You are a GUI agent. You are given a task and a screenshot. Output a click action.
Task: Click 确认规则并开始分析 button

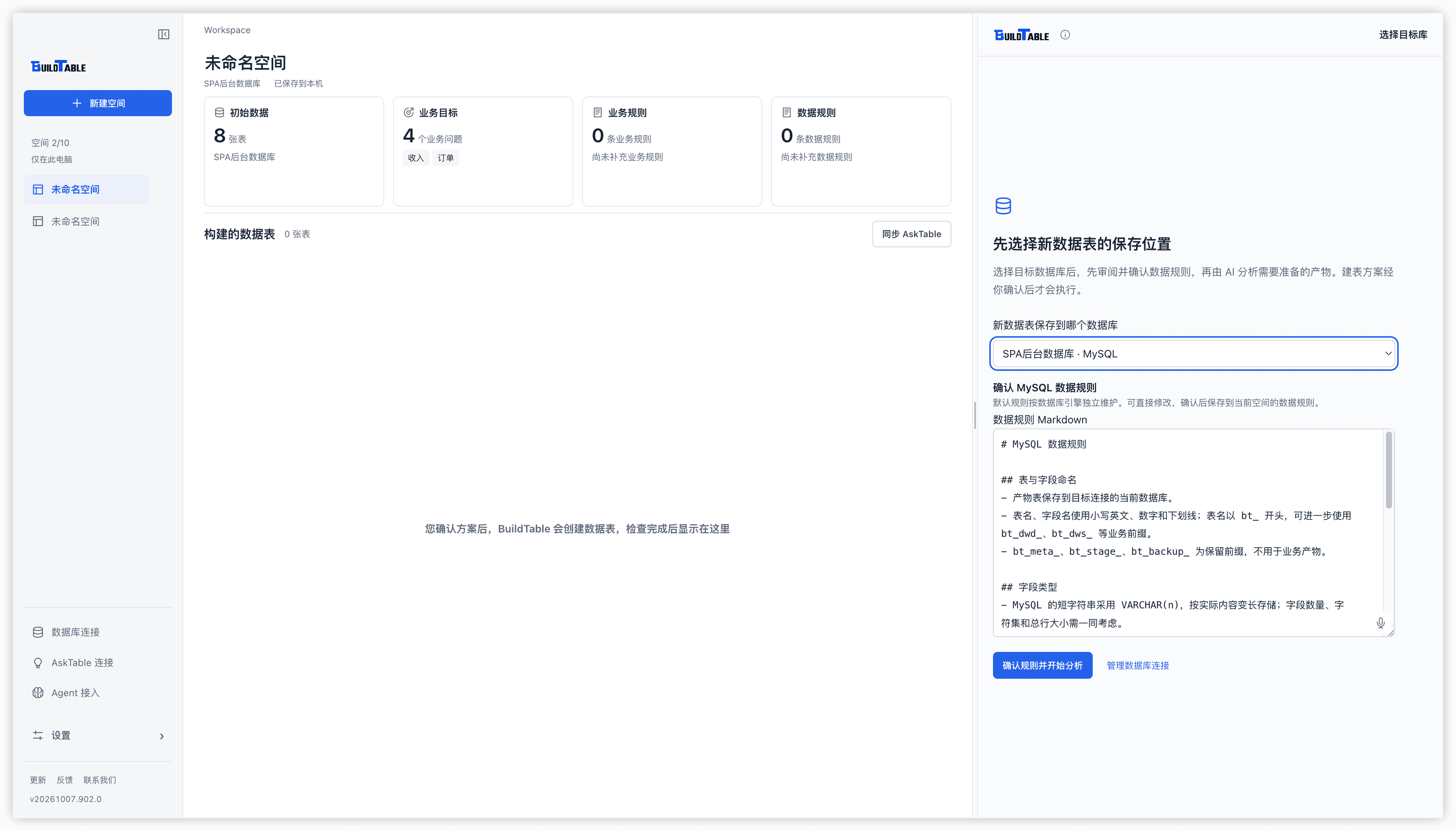click(x=1042, y=666)
